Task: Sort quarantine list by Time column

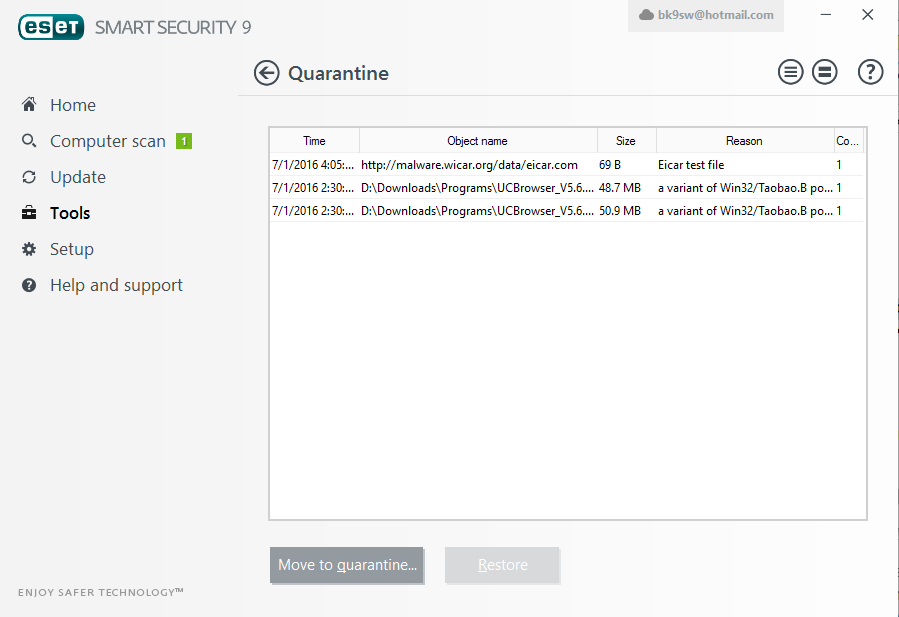Action: point(314,141)
